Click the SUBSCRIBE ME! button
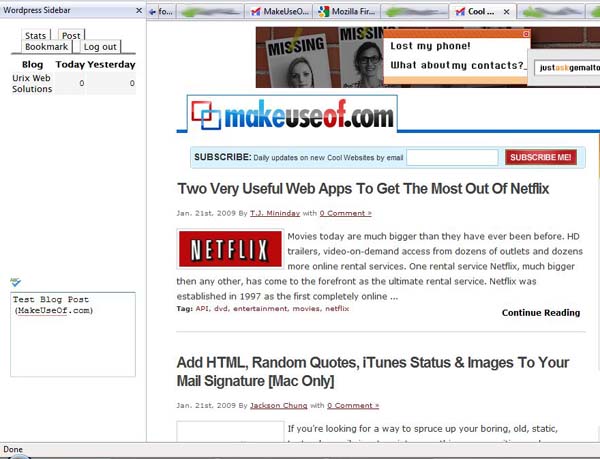Image resolution: width=600 pixels, height=459 pixels. tap(541, 157)
